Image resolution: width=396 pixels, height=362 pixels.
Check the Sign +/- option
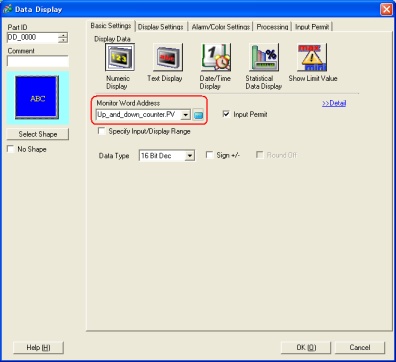coord(209,155)
